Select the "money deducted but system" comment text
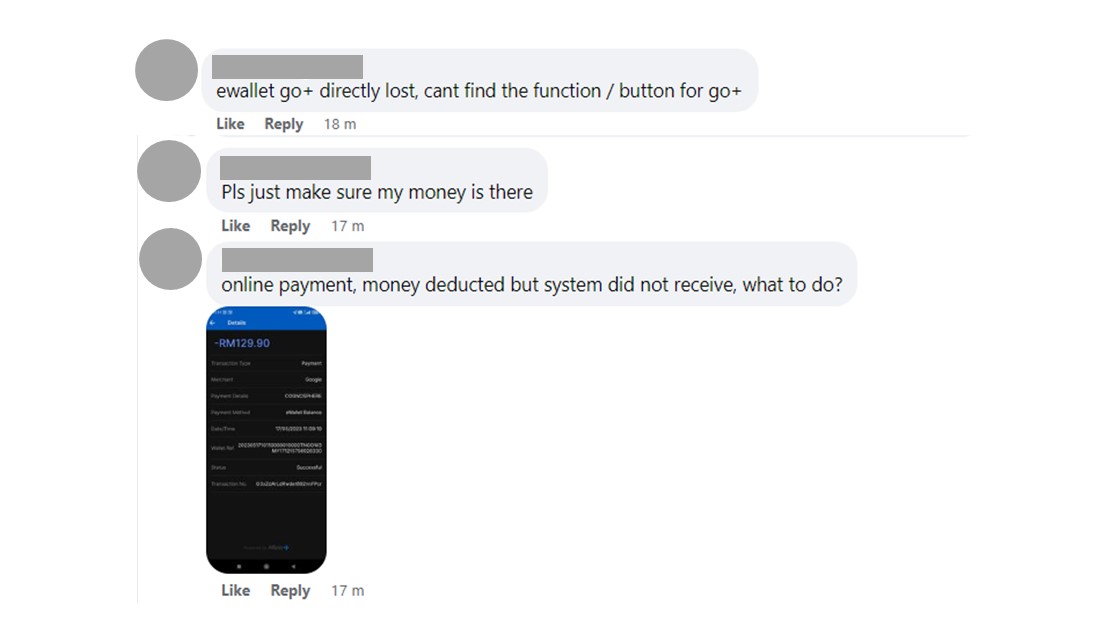The height and width of the screenshot is (619, 1100). 532,285
